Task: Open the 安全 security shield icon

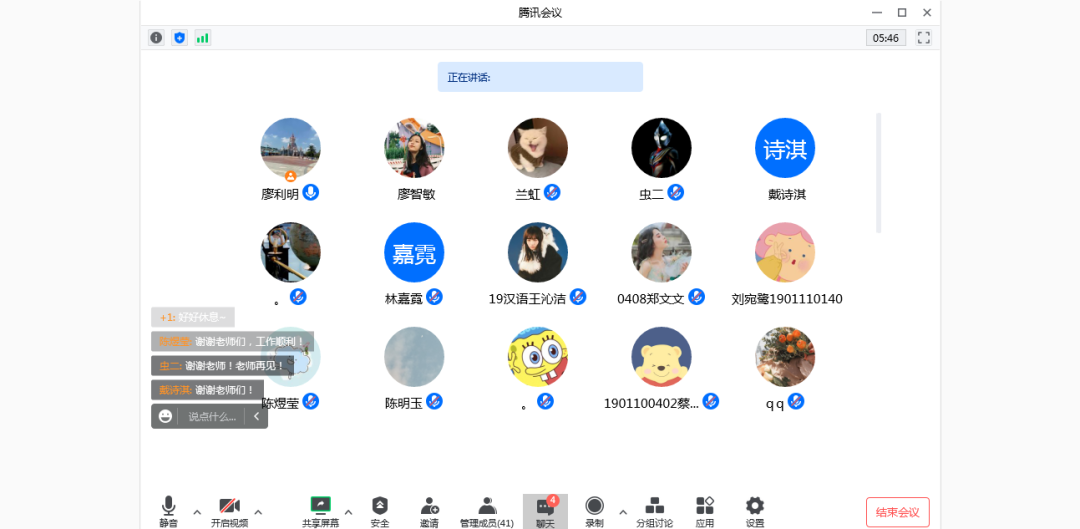Action: tap(380, 510)
